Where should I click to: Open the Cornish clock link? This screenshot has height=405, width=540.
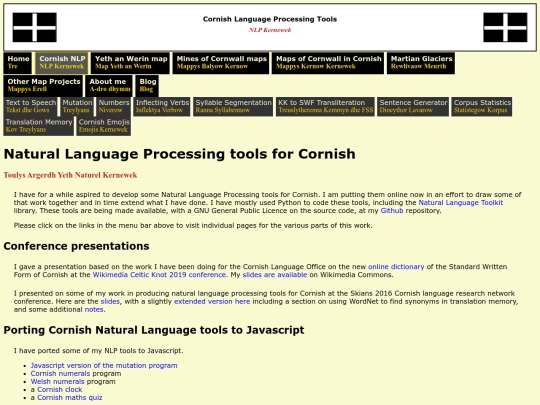click(x=60, y=389)
